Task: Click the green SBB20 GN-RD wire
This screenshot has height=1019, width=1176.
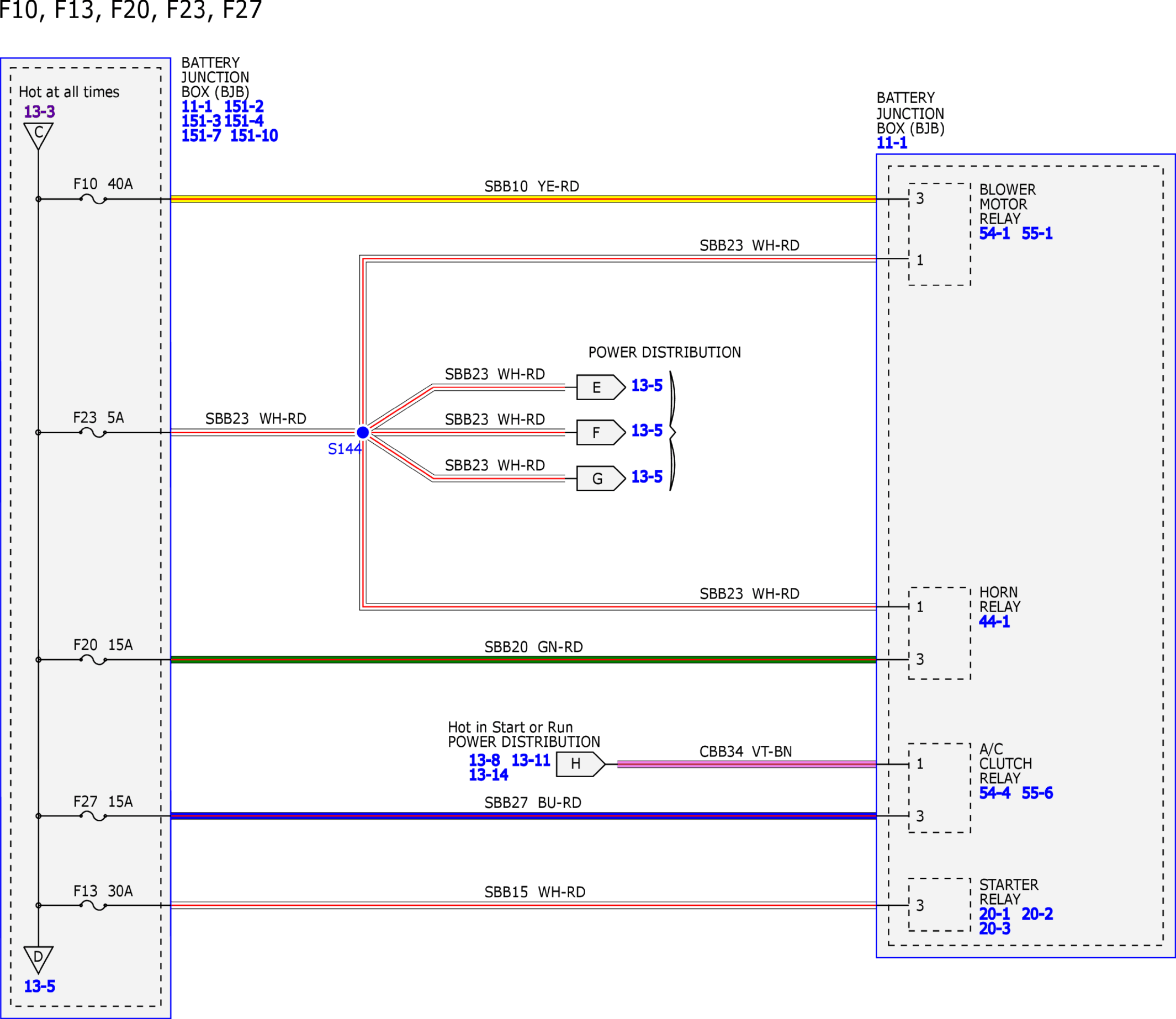Action: click(523, 660)
